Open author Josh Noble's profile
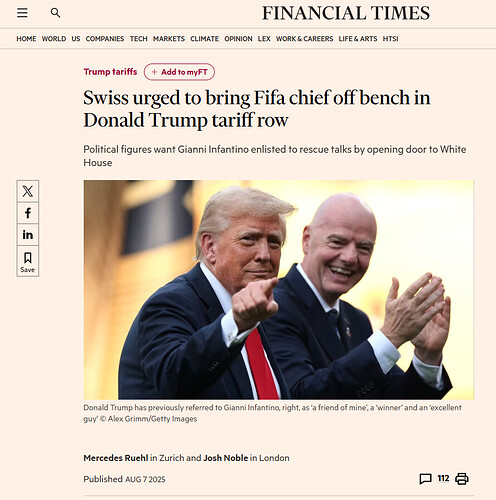This screenshot has height=500, width=496. click(226, 458)
